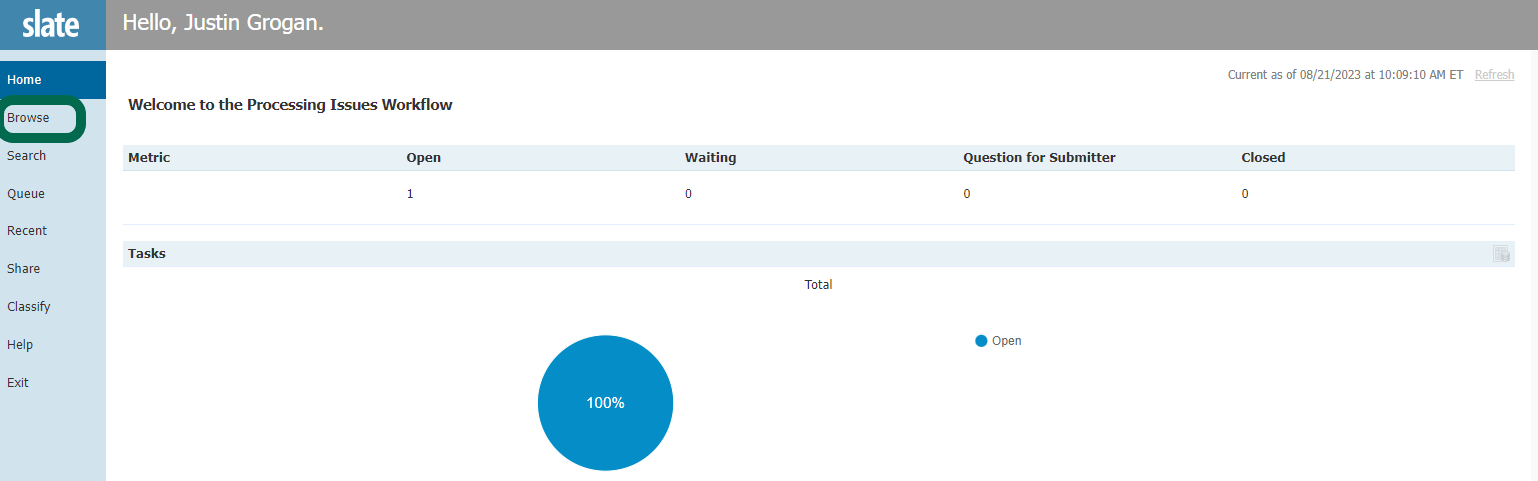
Task: Export Tasks chart using the header icon
Action: click(1501, 254)
